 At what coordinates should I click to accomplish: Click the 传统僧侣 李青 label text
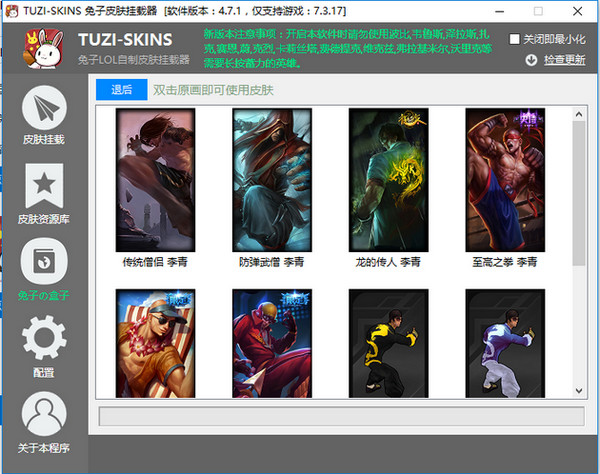pos(155,262)
